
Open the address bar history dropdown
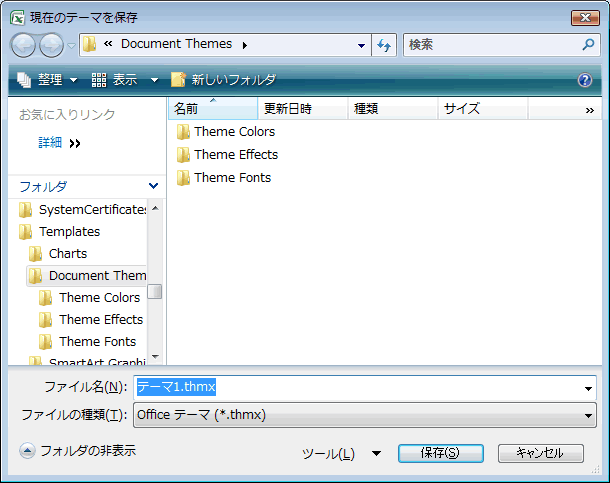(x=361, y=46)
